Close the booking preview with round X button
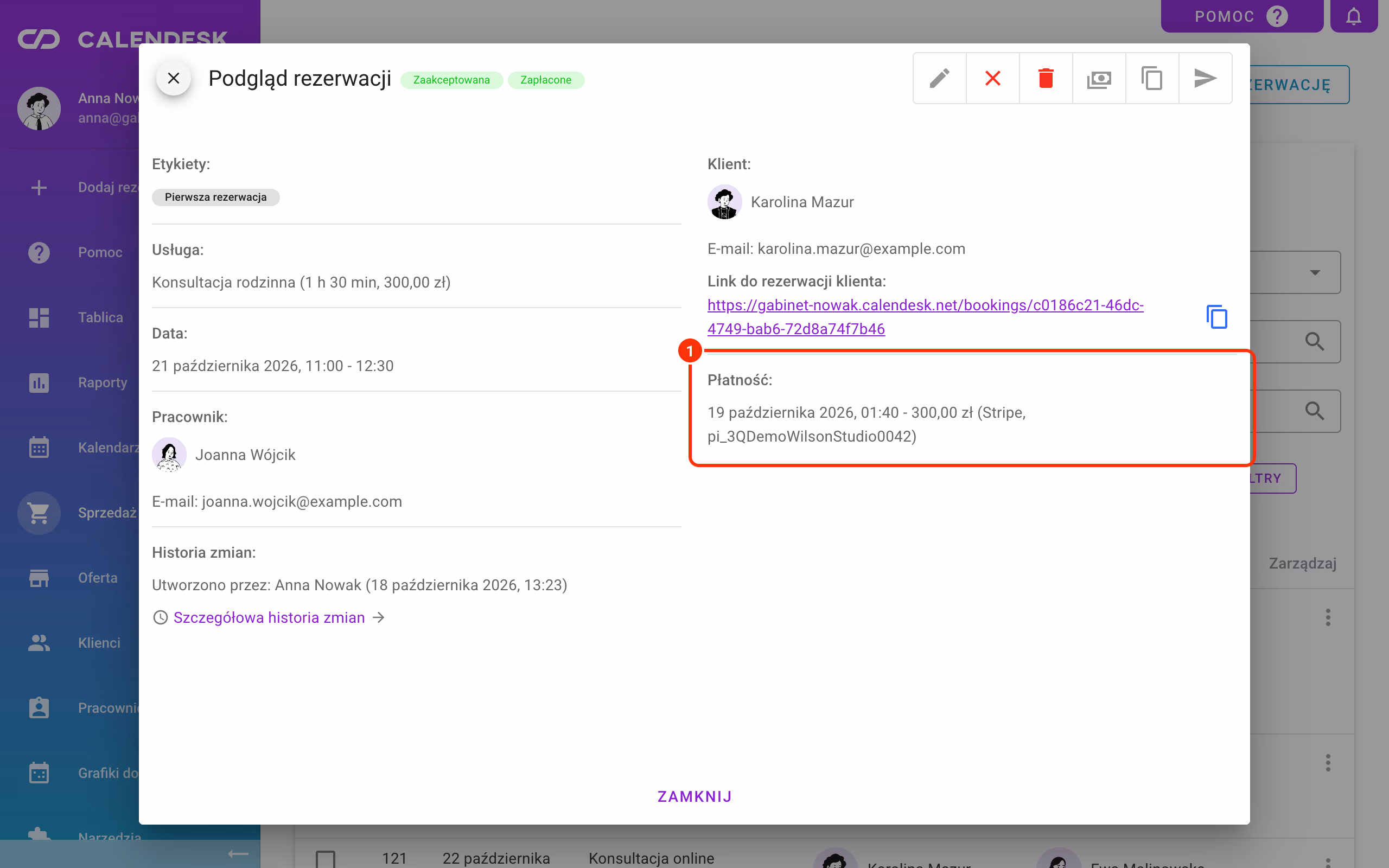Screen dimensions: 1389x868 [173, 78]
